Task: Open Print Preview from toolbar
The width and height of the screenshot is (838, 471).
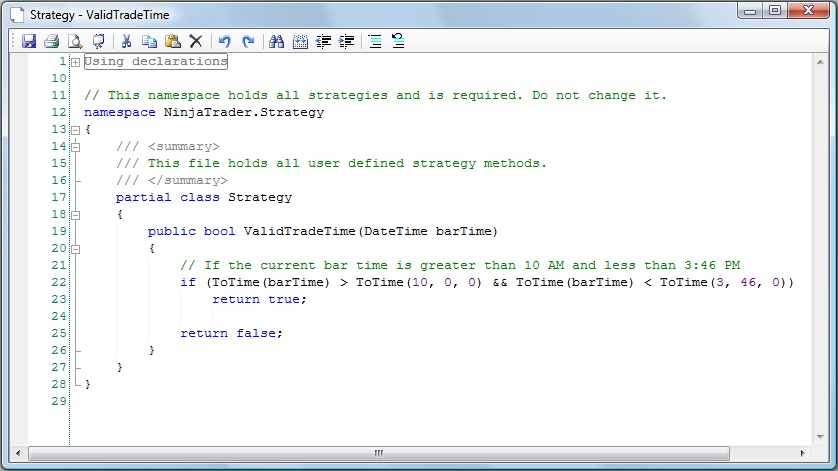Action: tap(74, 41)
